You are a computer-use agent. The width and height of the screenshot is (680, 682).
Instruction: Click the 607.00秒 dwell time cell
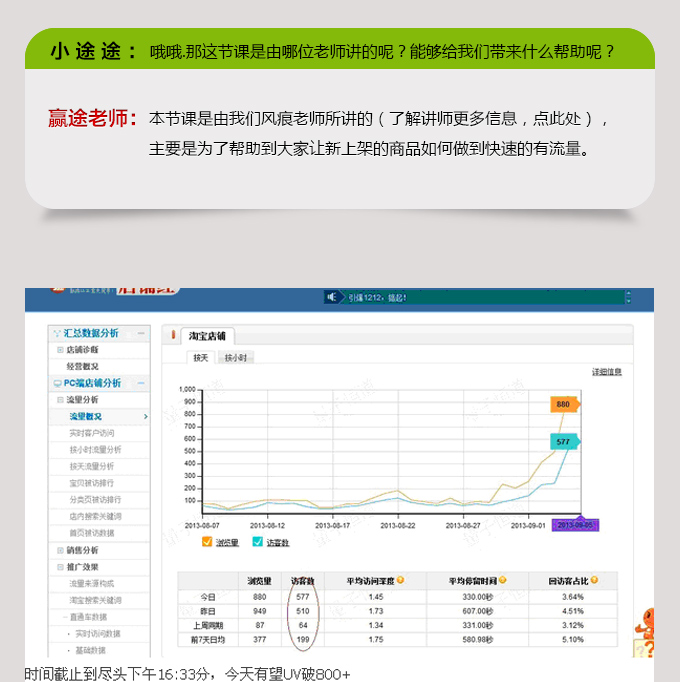pos(478,611)
